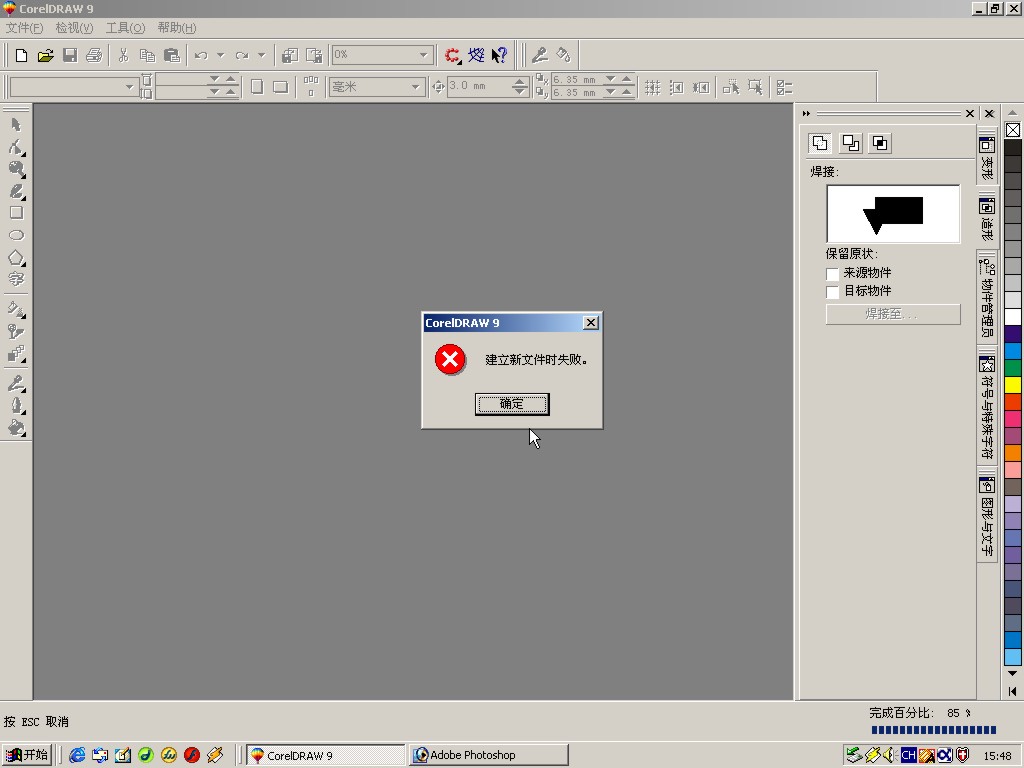
Task: Select the Ellipse tool
Action: coord(16,235)
